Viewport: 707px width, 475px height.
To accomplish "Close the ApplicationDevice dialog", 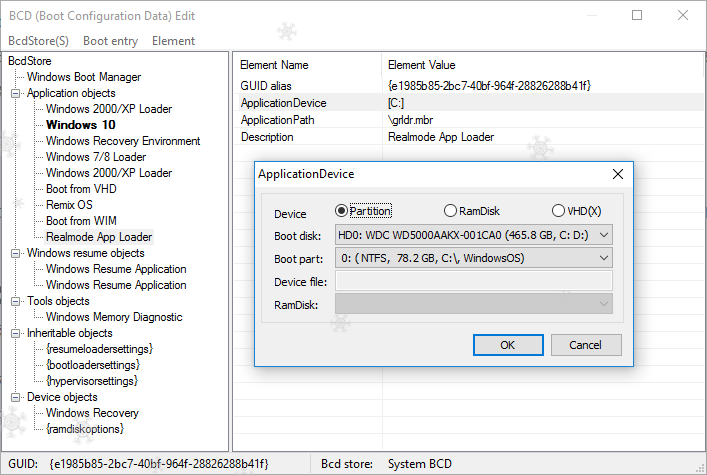I will pos(618,174).
